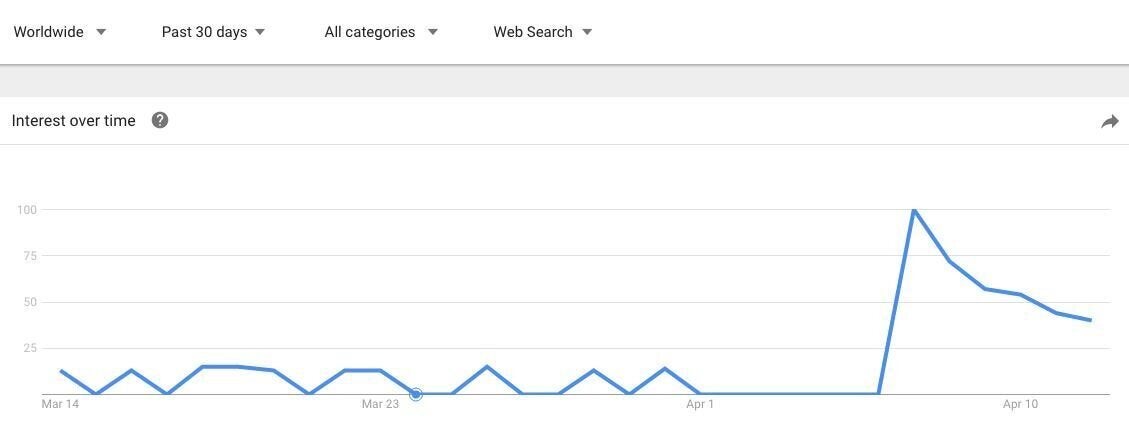Change the Web Search type dropdown
This screenshot has width=1129, height=443.
click(x=542, y=32)
